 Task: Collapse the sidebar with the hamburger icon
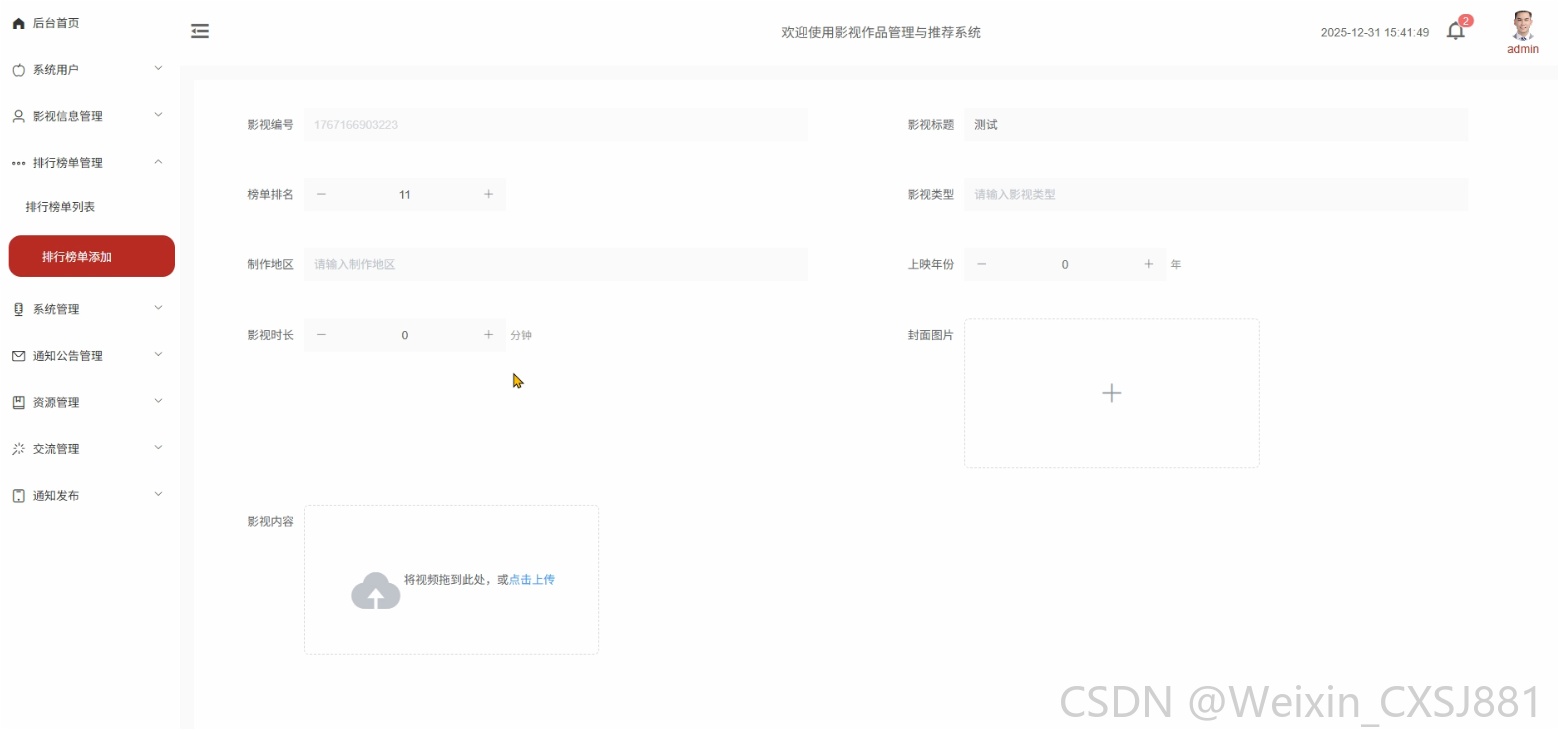tap(200, 32)
